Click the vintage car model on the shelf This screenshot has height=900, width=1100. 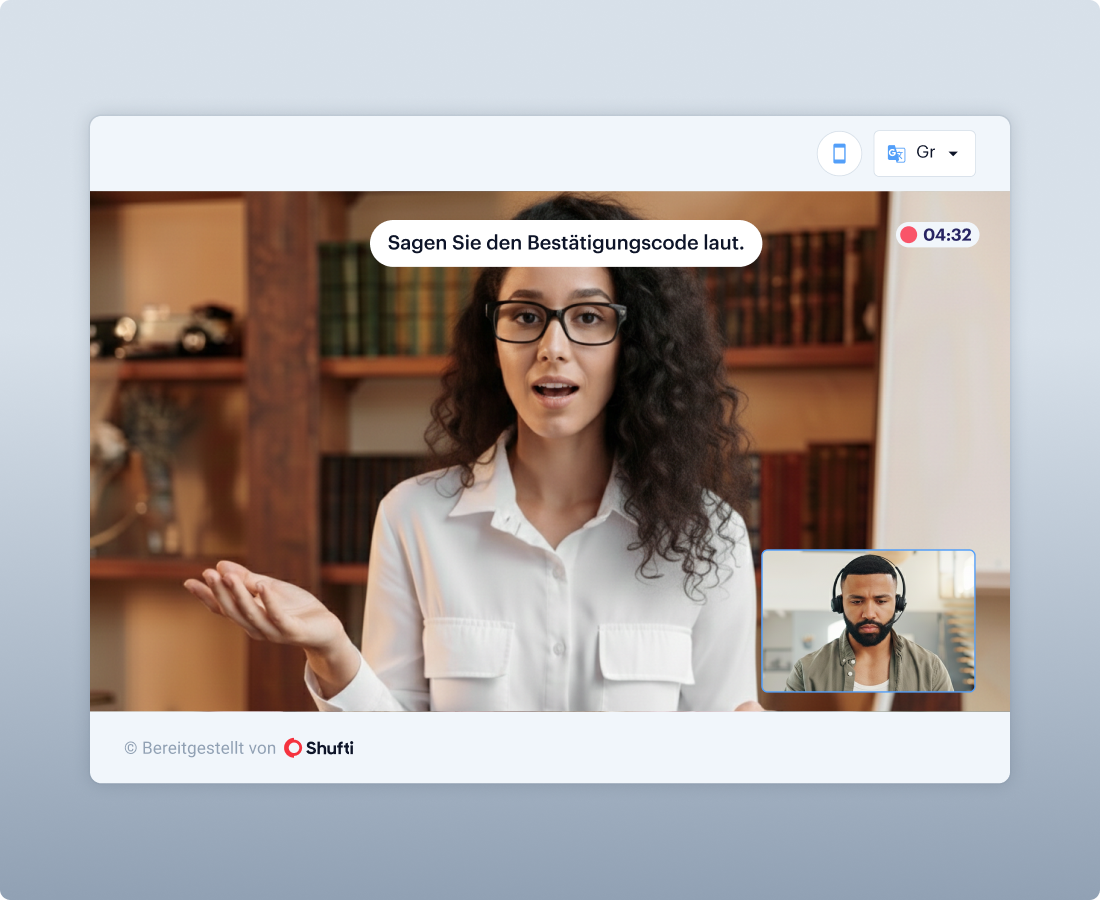click(x=180, y=330)
